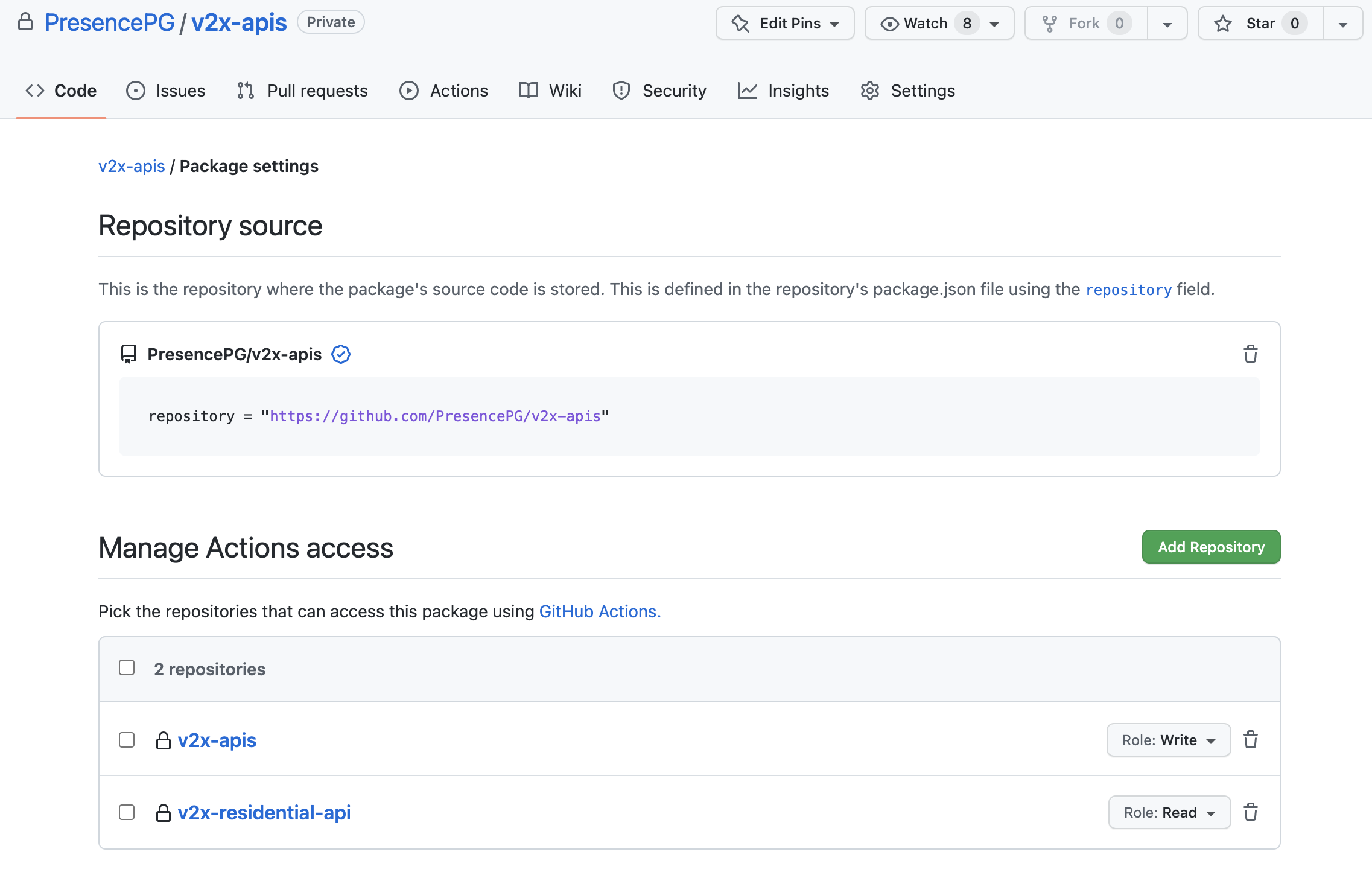Click the PresencePG/v2x-apis source name
1372x875 pixels.
point(235,354)
